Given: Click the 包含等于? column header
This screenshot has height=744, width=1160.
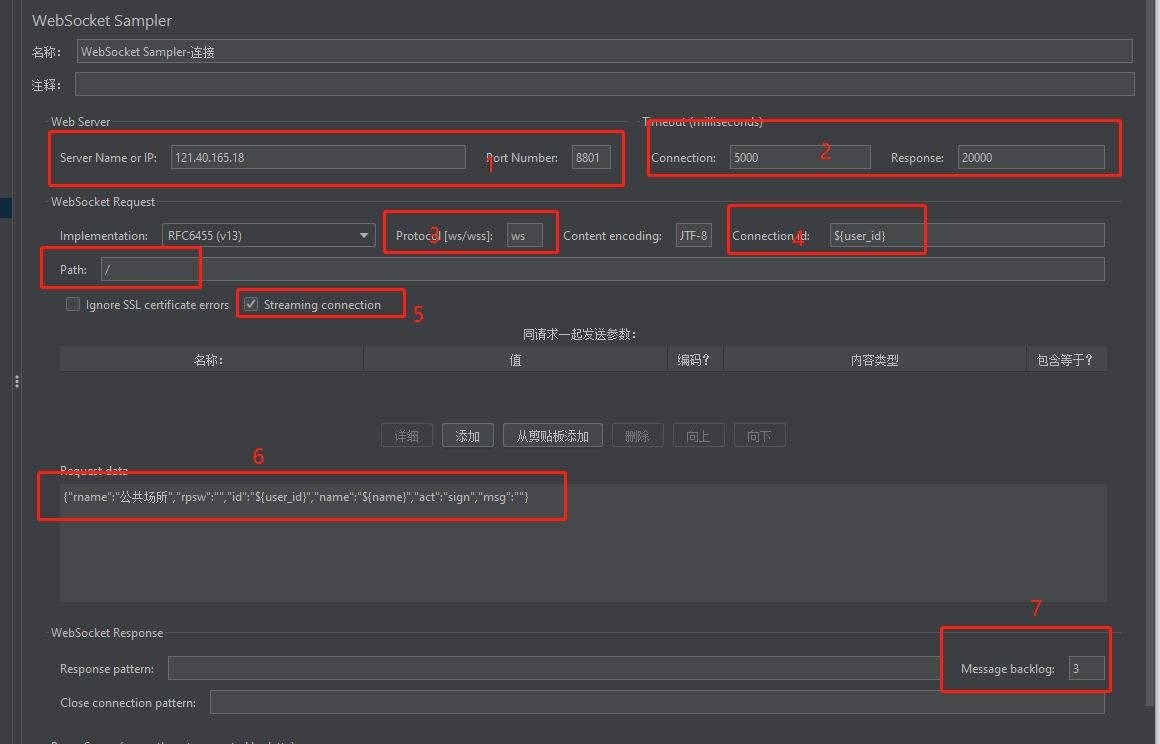Looking at the screenshot, I should (1066, 359).
